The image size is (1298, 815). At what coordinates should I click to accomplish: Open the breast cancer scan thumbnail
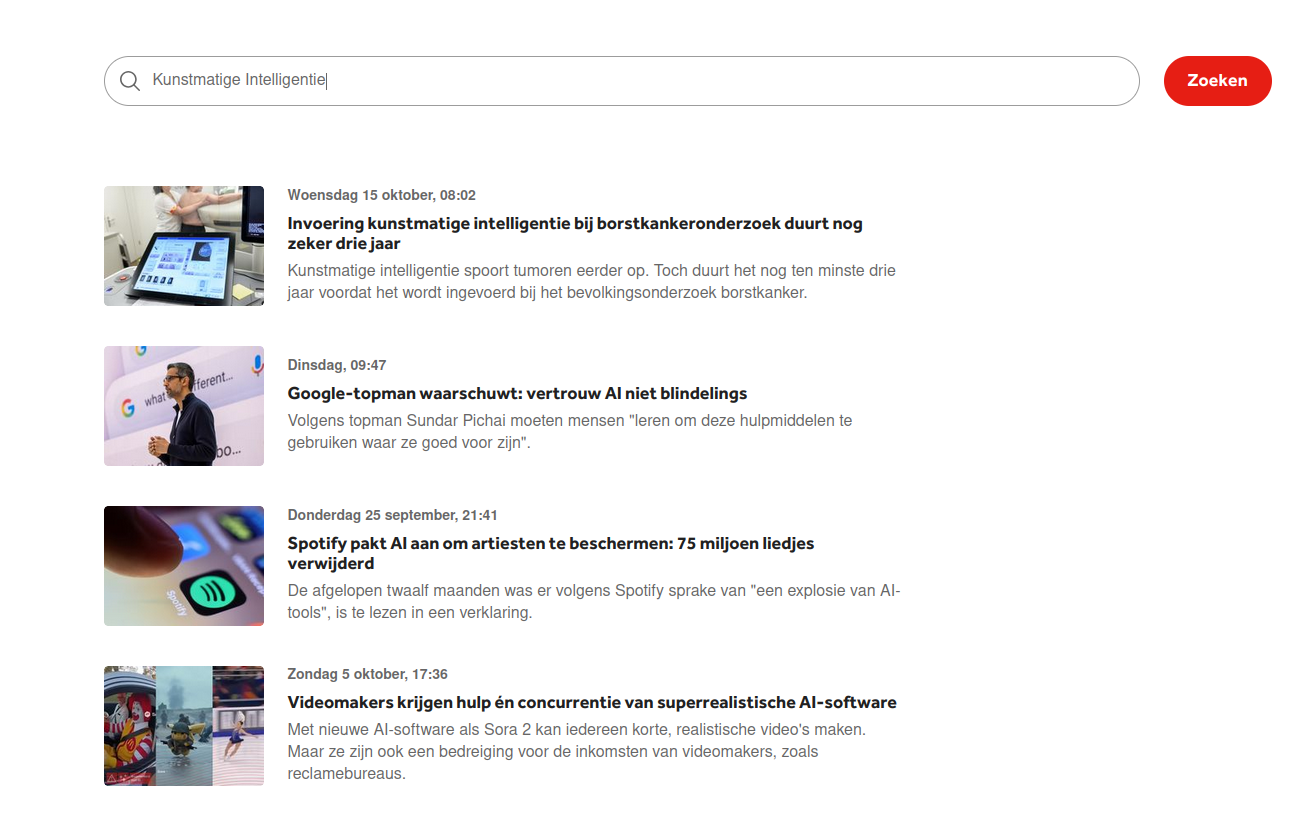pyautogui.click(x=184, y=246)
